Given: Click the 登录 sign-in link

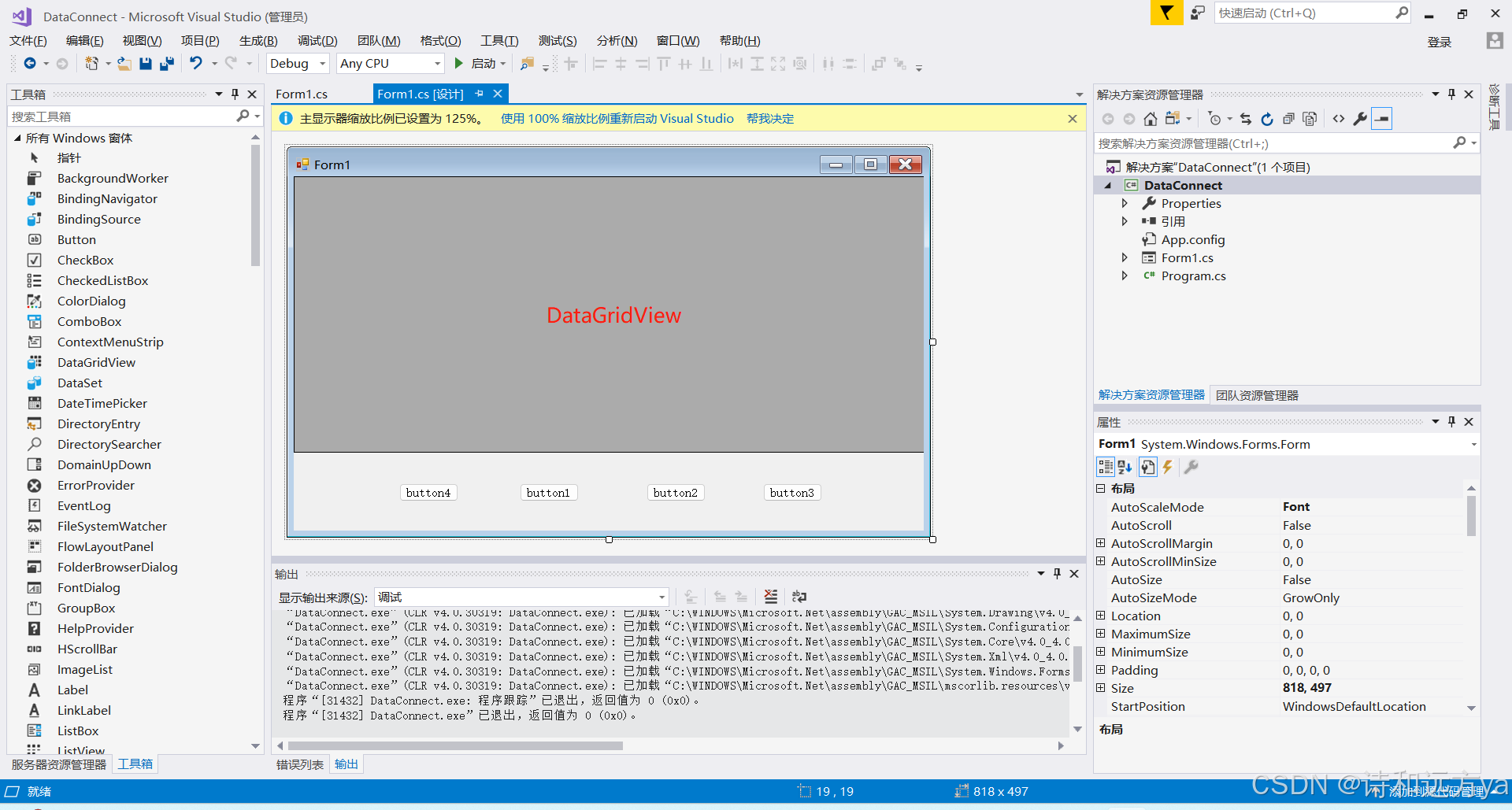Looking at the screenshot, I should [x=1440, y=42].
